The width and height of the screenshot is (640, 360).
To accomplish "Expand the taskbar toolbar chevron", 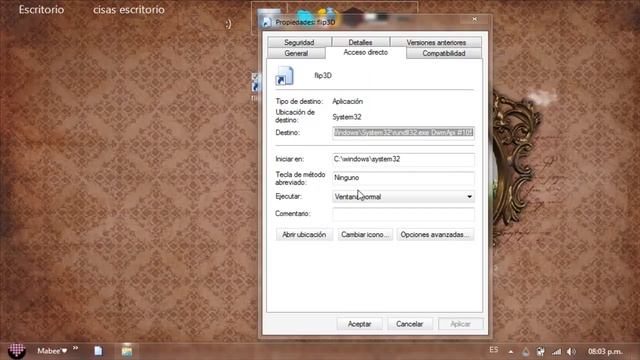I will click(x=76, y=348).
